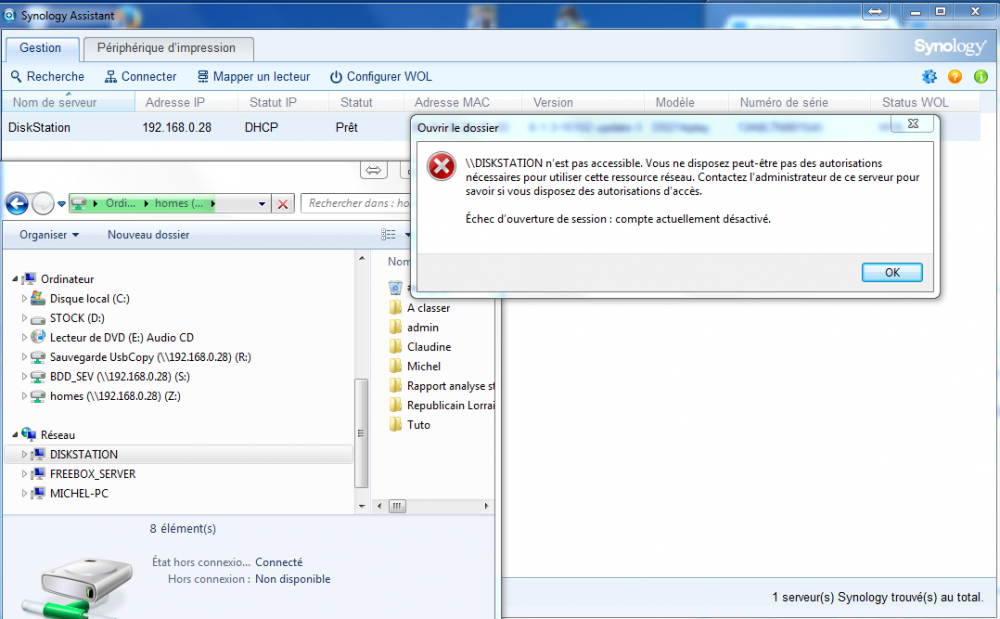Click the Disque local (C:) drive icon

coord(38,298)
